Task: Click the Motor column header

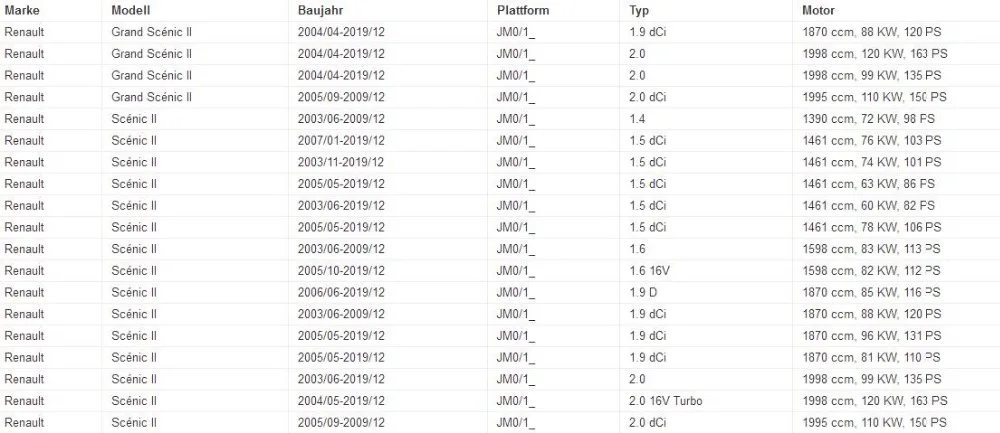Action: (819, 11)
